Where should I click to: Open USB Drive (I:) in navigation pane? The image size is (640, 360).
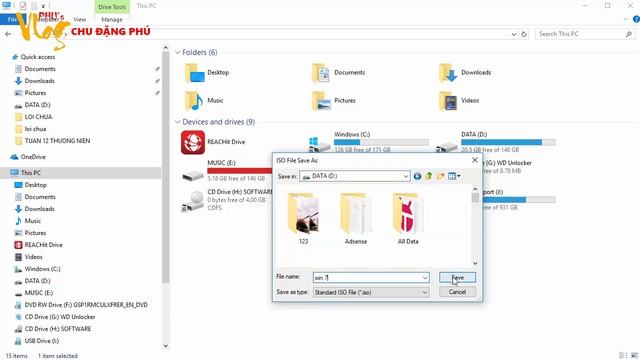41,341
